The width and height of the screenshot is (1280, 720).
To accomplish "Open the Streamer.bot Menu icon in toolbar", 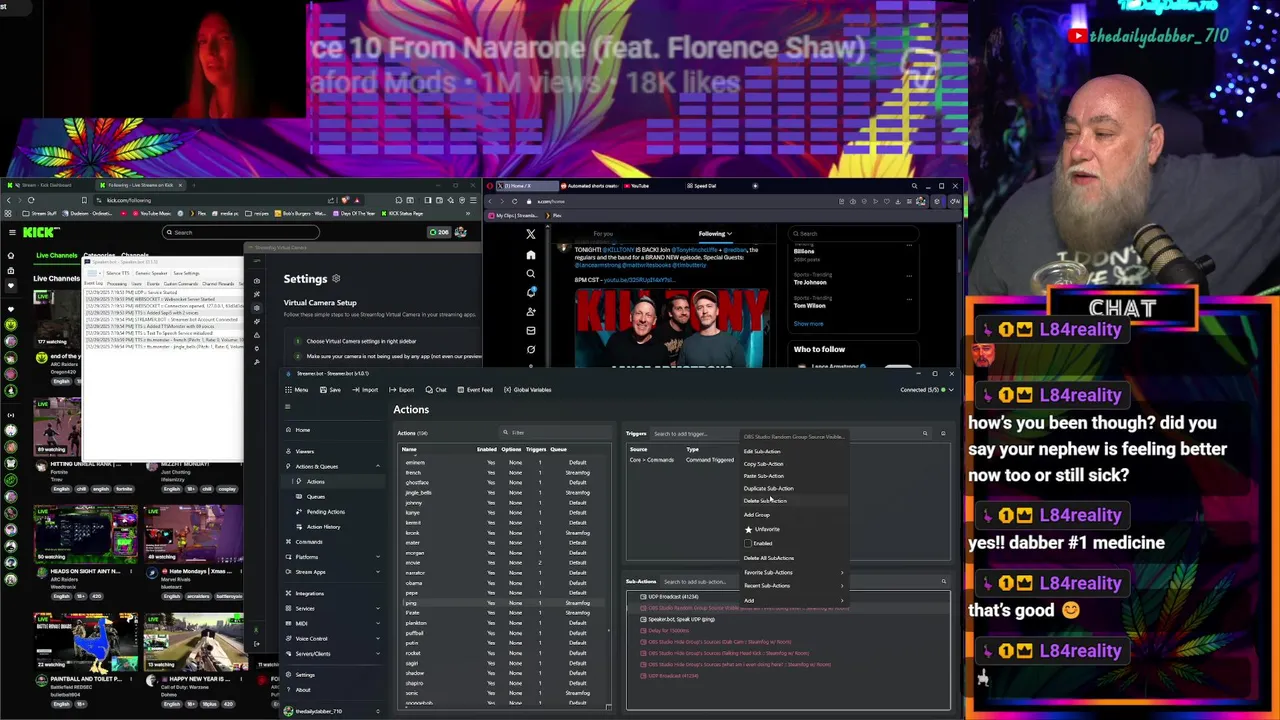I will [297, 390].
